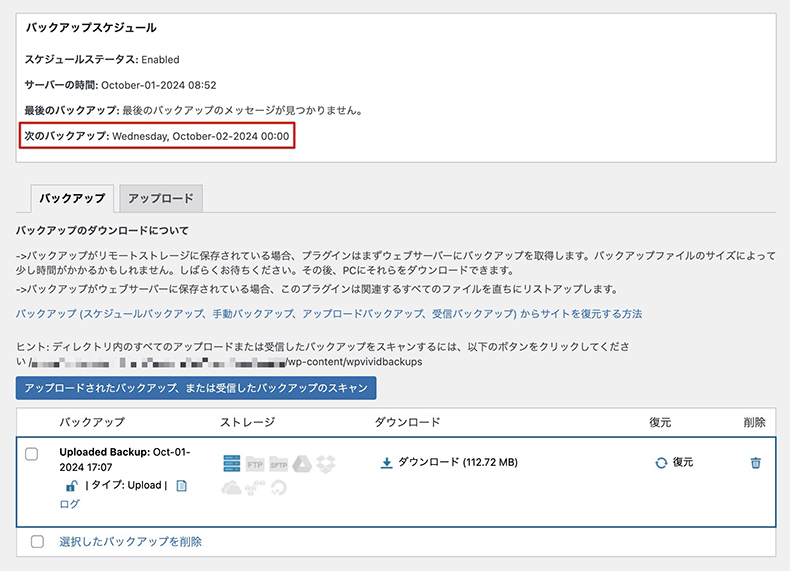Click the SFTP storage icon

point(279,464)
